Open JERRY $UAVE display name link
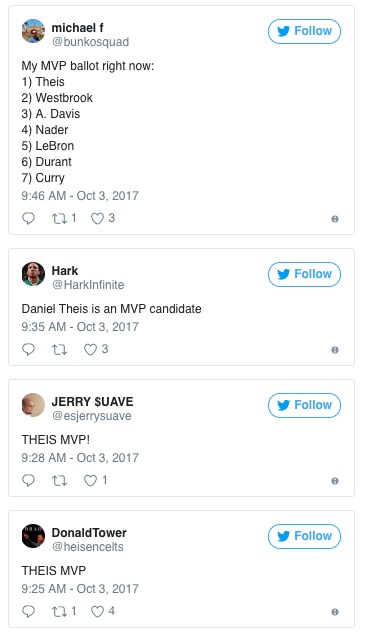Screen dimensions: 365x632 (92, 401)
